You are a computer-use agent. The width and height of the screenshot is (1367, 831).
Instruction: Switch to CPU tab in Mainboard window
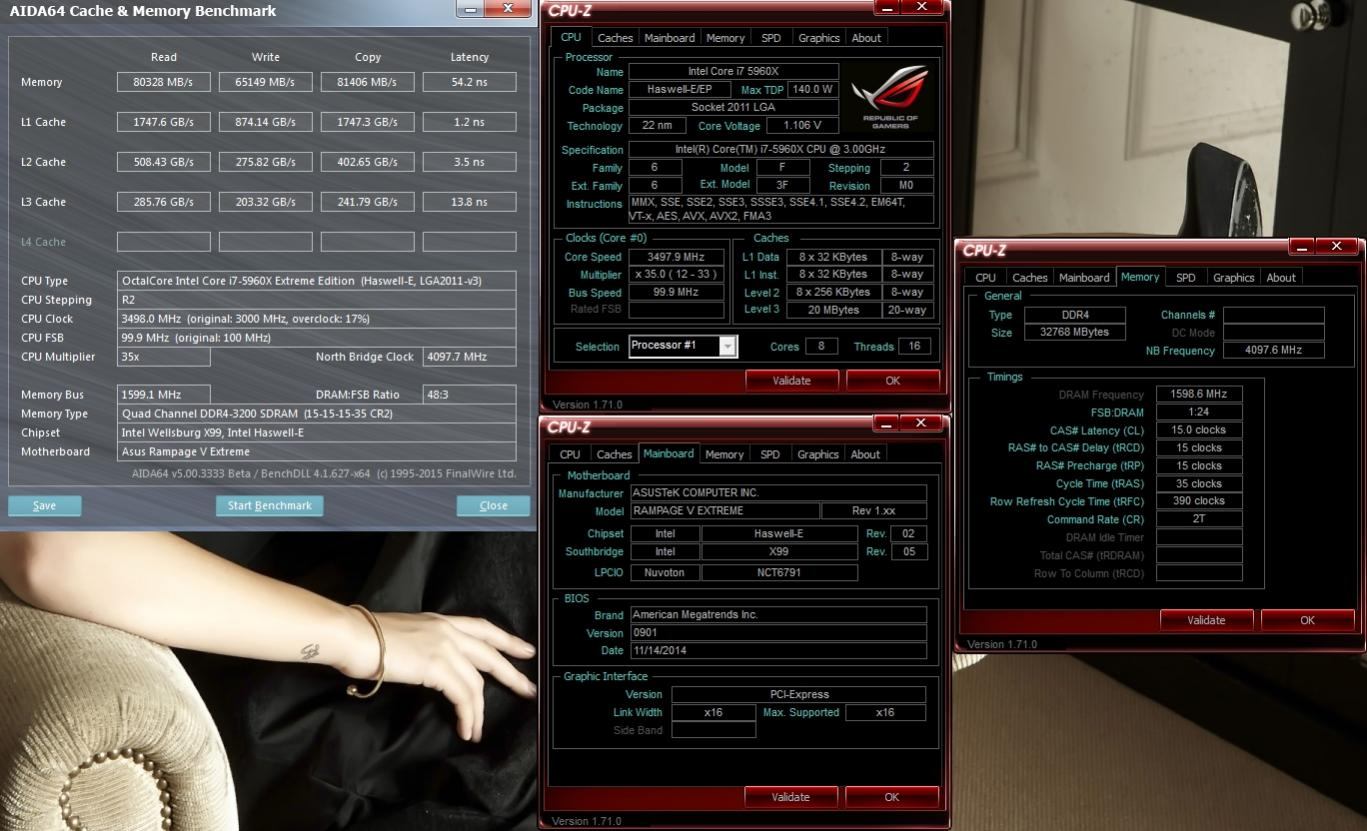pyautogui.click(x=570, y=454)
